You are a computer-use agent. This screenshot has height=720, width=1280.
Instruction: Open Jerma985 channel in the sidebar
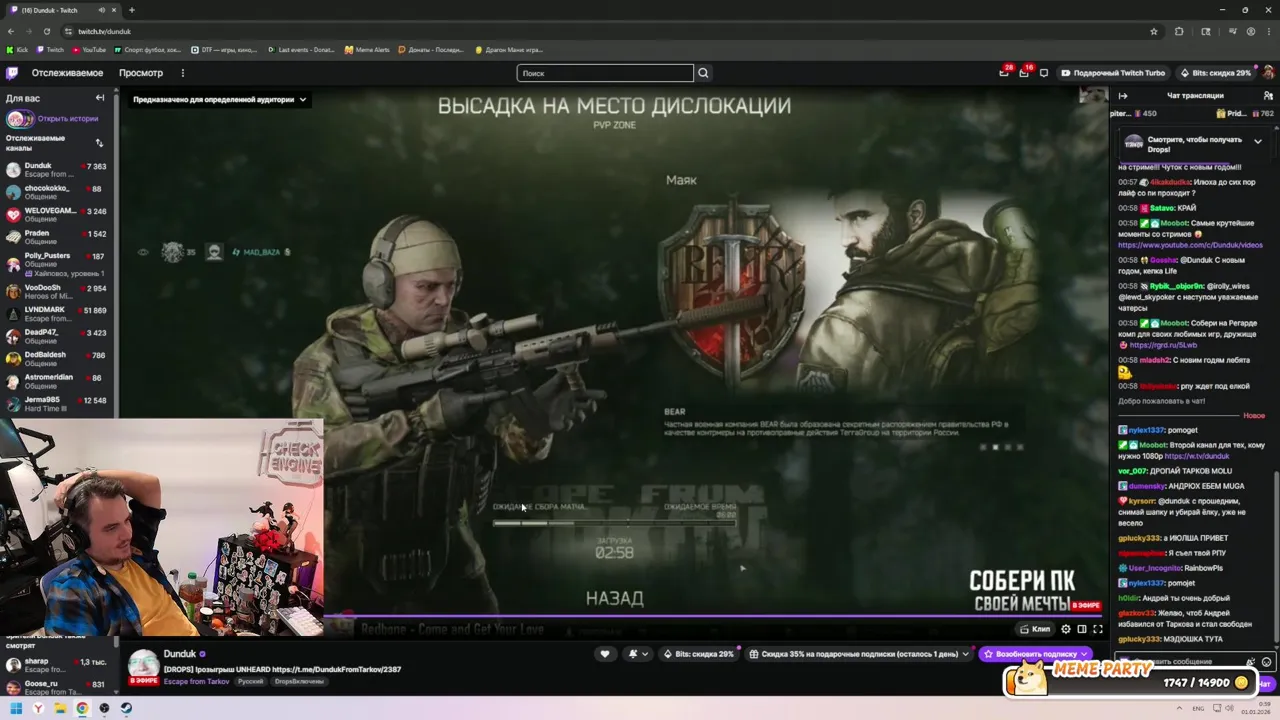point(57,404)
